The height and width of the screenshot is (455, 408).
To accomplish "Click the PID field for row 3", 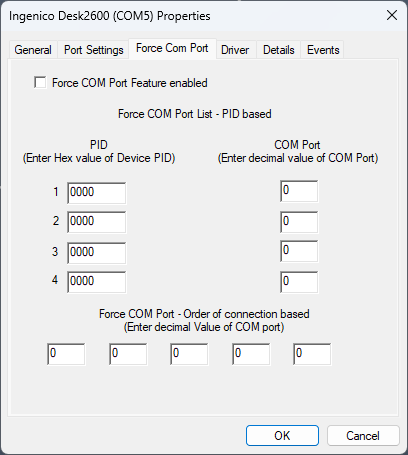I will coord(97,253).
